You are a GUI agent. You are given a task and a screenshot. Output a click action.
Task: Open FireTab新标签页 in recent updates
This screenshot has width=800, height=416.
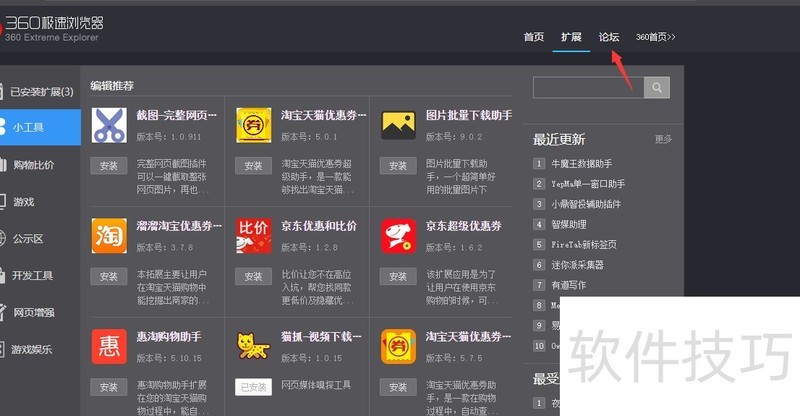coord(584,244)
